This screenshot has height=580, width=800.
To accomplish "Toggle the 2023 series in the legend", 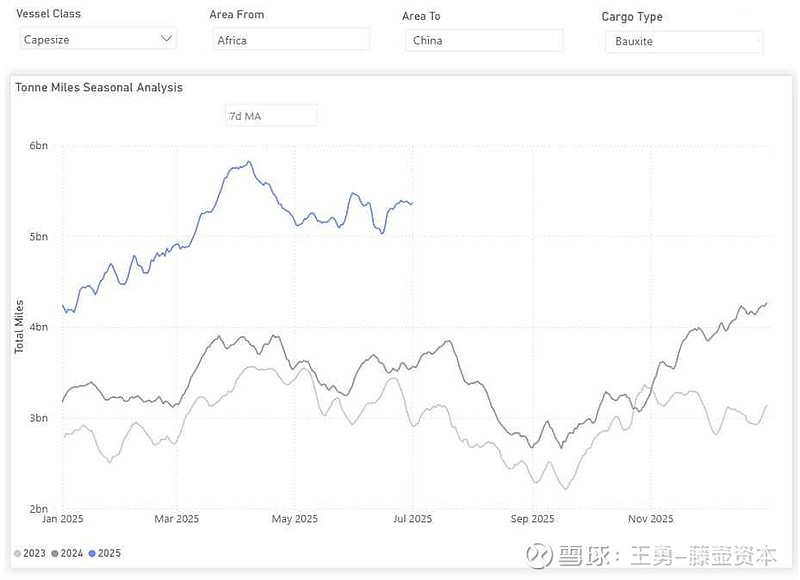I will pos(30,553).
